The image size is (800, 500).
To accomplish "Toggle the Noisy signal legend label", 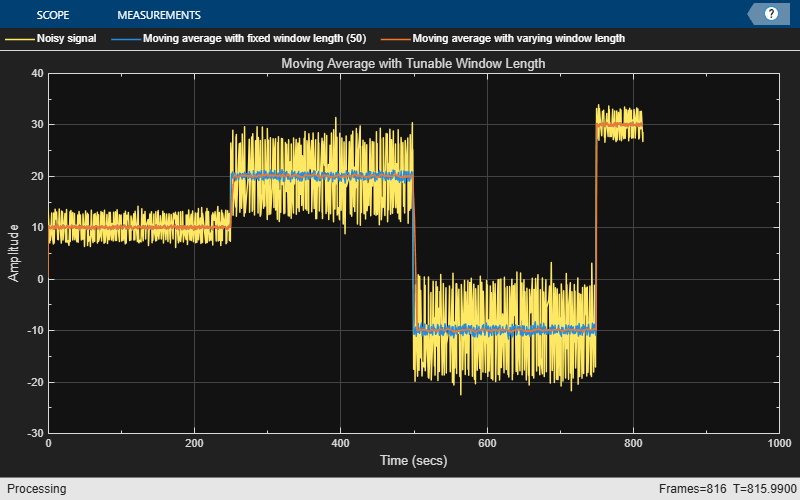I will [66, 39].
